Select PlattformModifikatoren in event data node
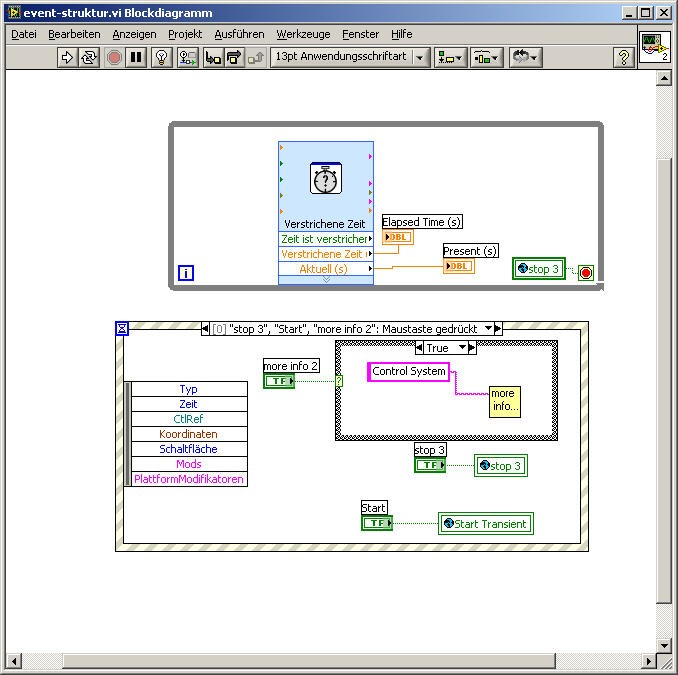 click(x=189, y=479)
